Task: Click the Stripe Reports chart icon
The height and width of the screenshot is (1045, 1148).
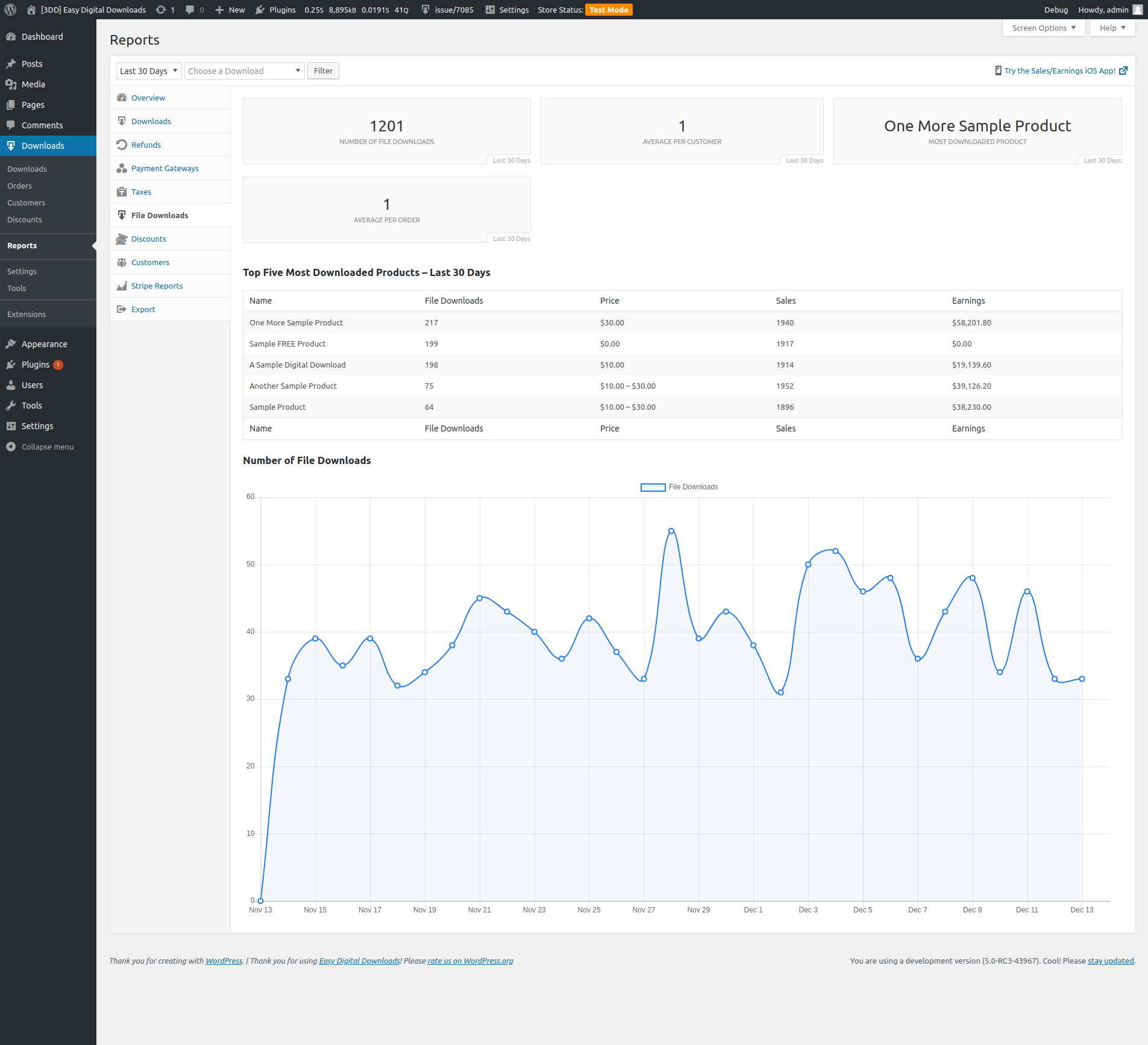Action: pyautogui.click(x=122, y=286)
